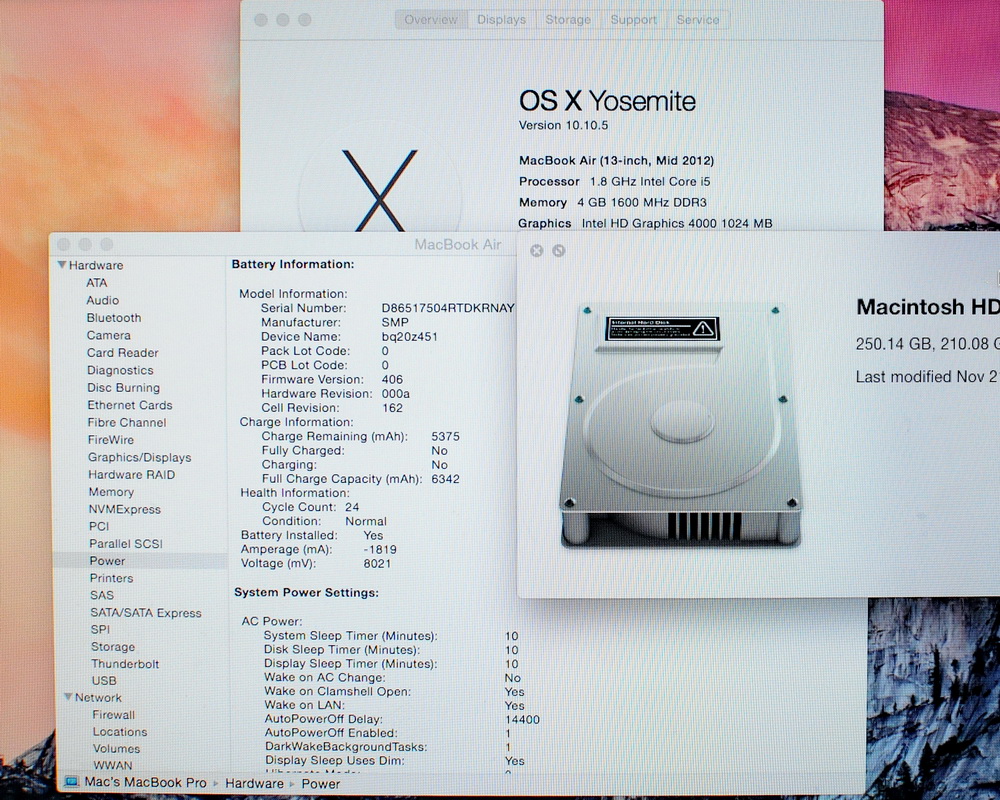Click the Macintosh HD hard disk icon

pyautogui.click(x=680, y=426)
